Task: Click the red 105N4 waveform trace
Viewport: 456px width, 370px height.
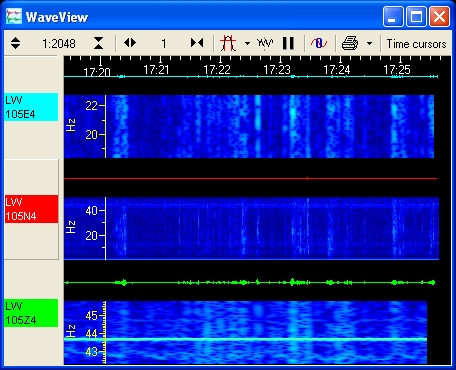Action: click(x=250, y=179)
